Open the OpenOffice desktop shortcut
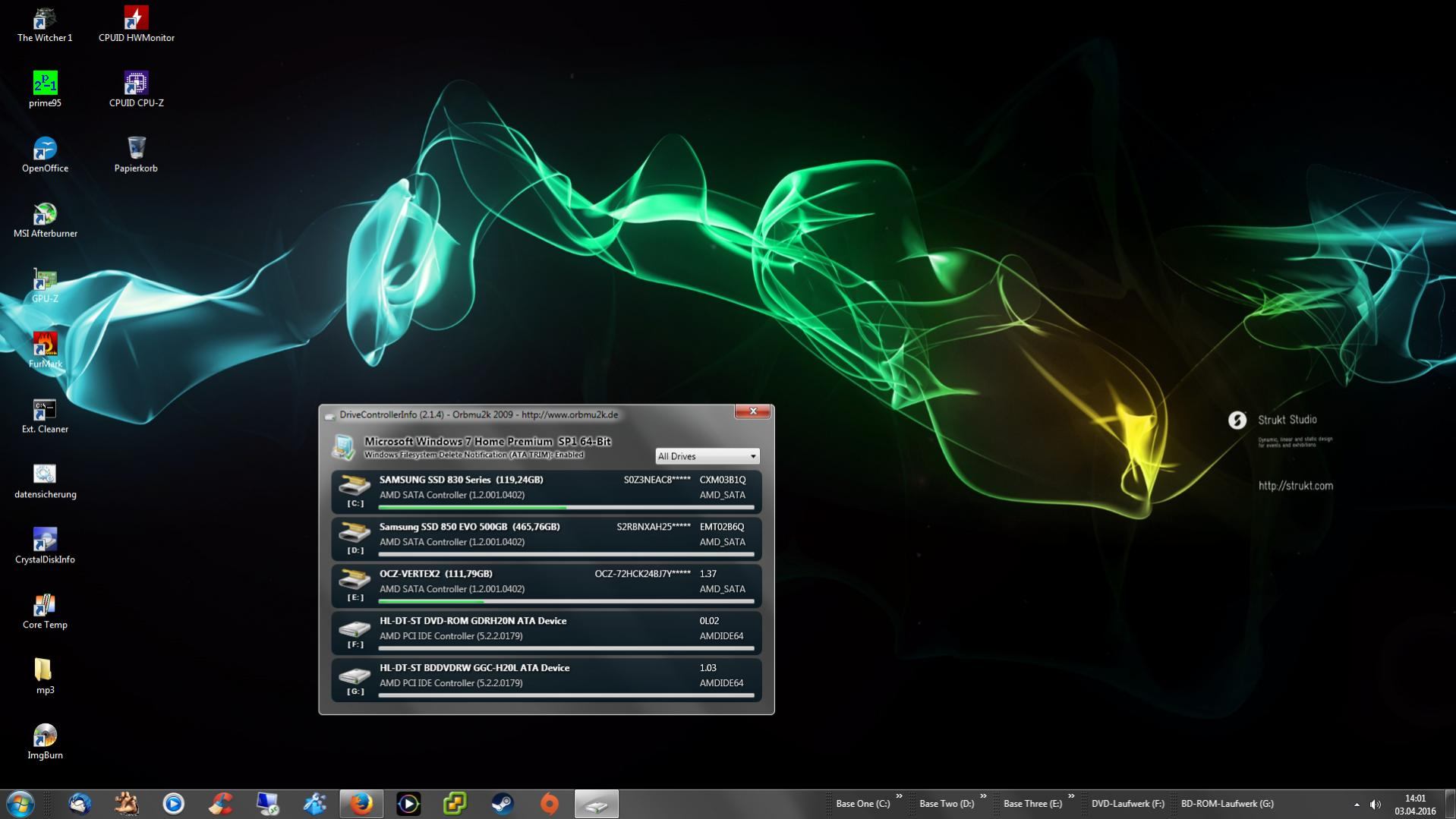The width and height of the screenshot is (1456, 819). click(x=45, y=155)
